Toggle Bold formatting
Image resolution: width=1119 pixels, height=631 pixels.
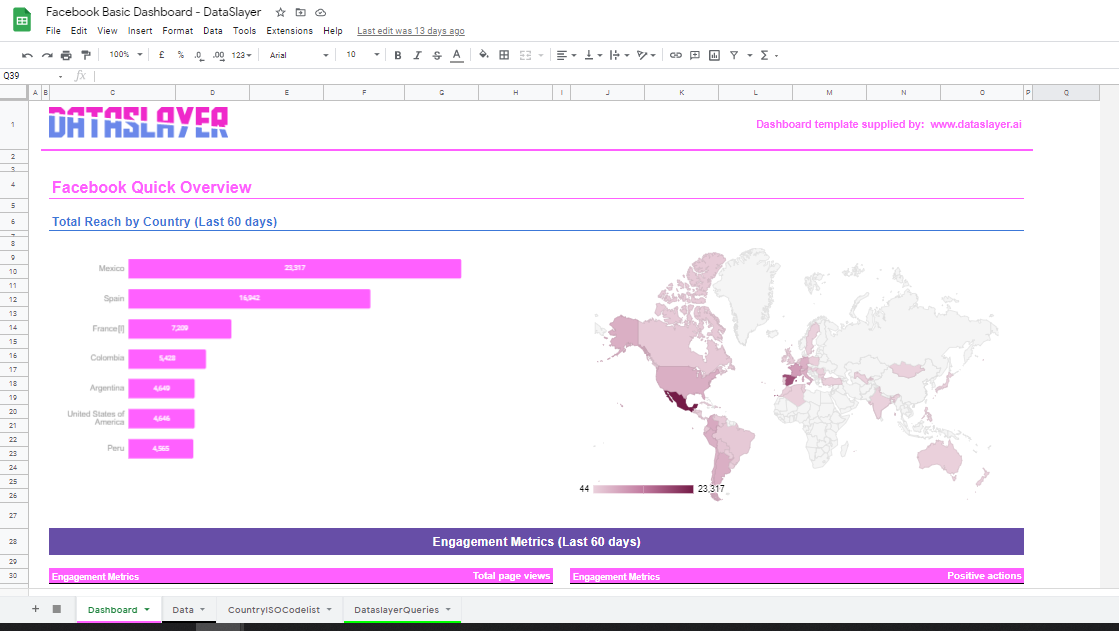pos(398,55)
